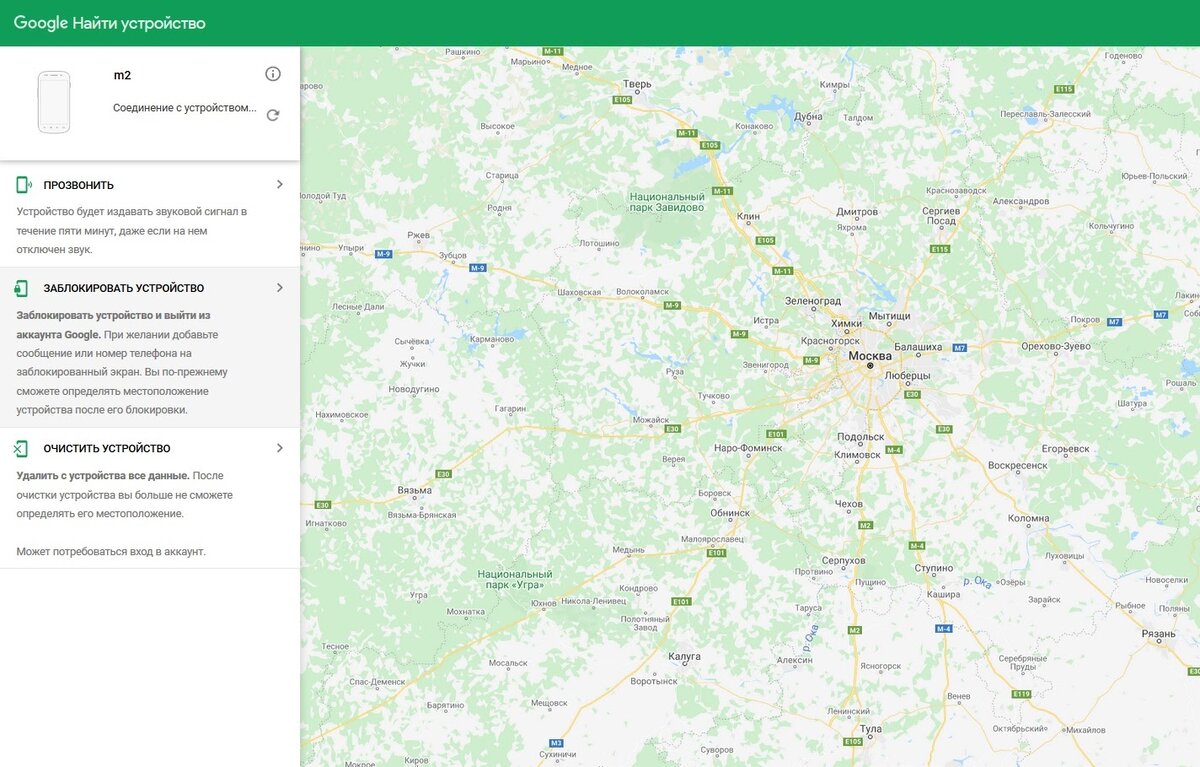
Task: Click Люберцы label on the map
Action: [909, 376]
